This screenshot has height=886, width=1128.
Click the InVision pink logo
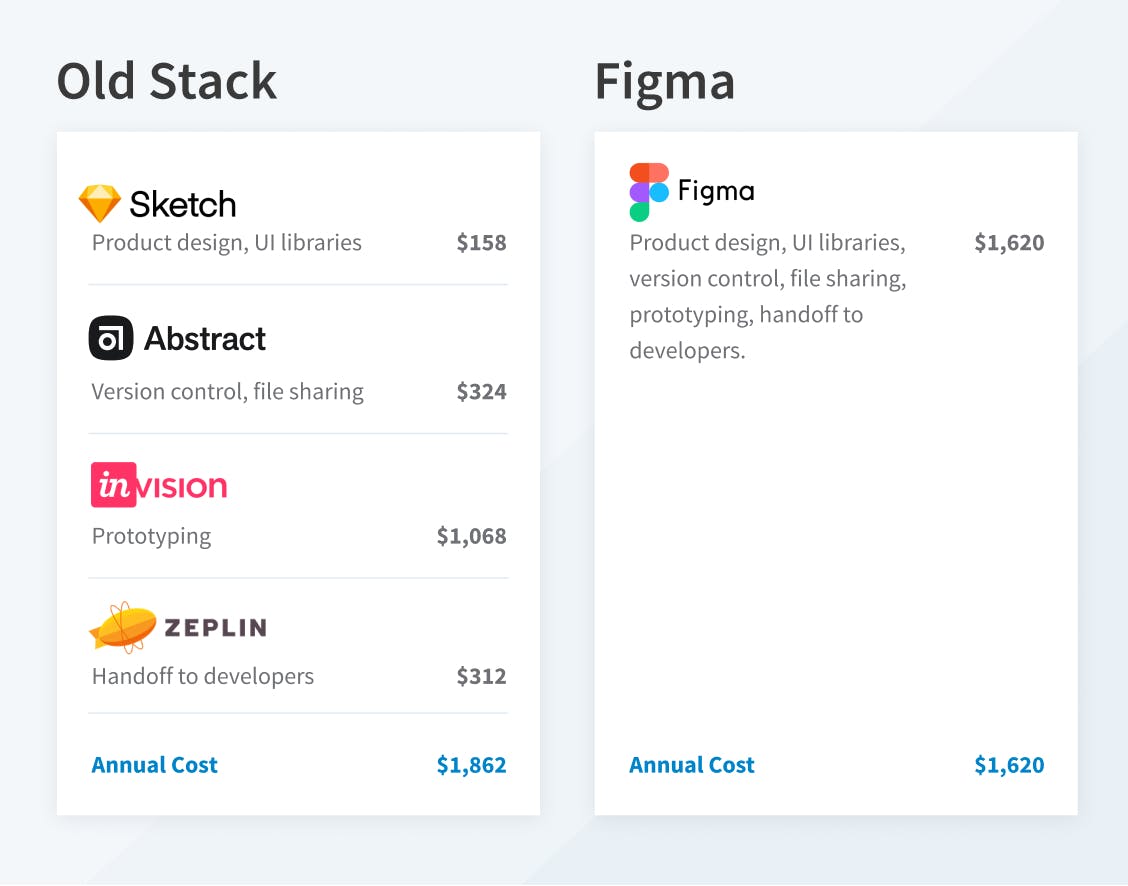point(159,485)
